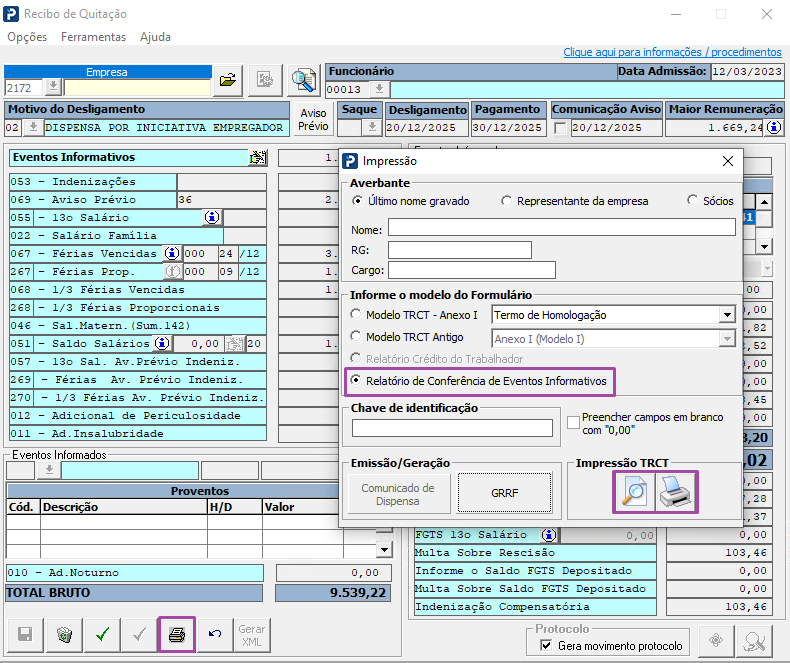790x663 pixels.
Task: Click the trash bin delete icon
Action: pyautogui.click(x=64, y=634)
